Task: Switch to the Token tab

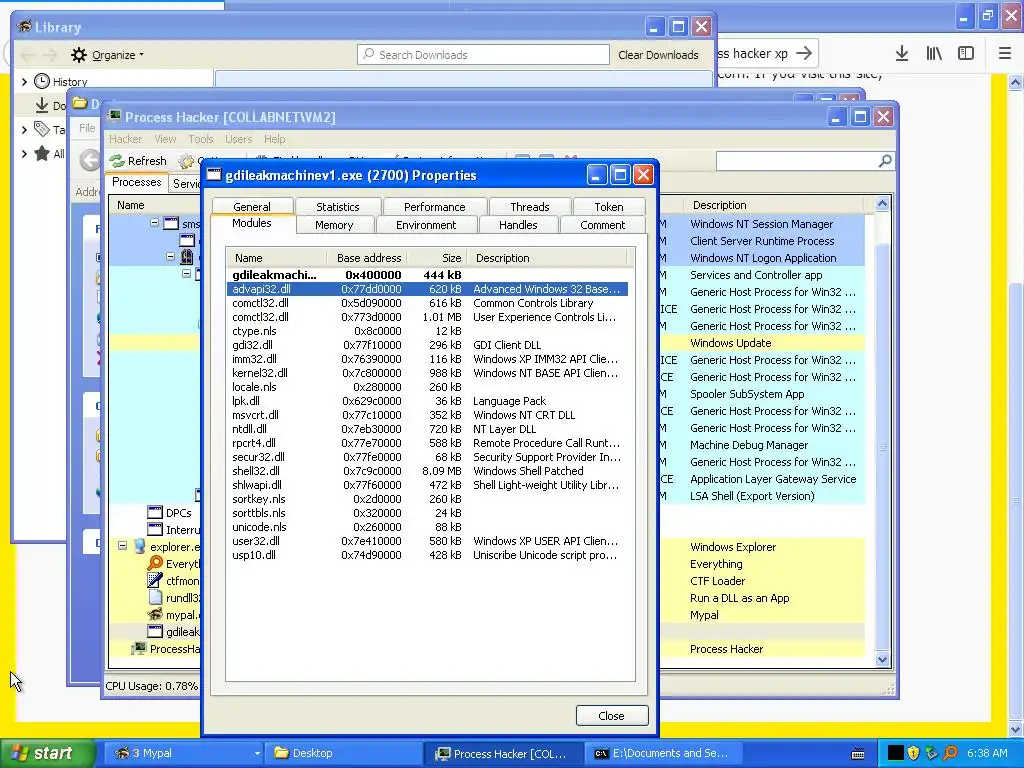Action: [609, 207]
